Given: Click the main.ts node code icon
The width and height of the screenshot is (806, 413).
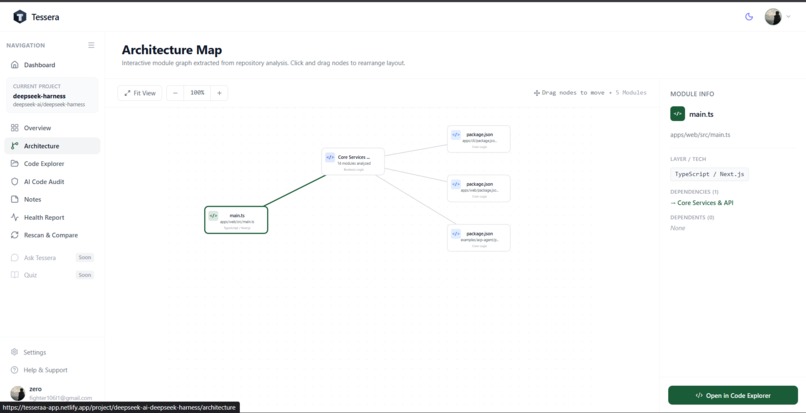Looking at the screenshot, I should [213, 216].
